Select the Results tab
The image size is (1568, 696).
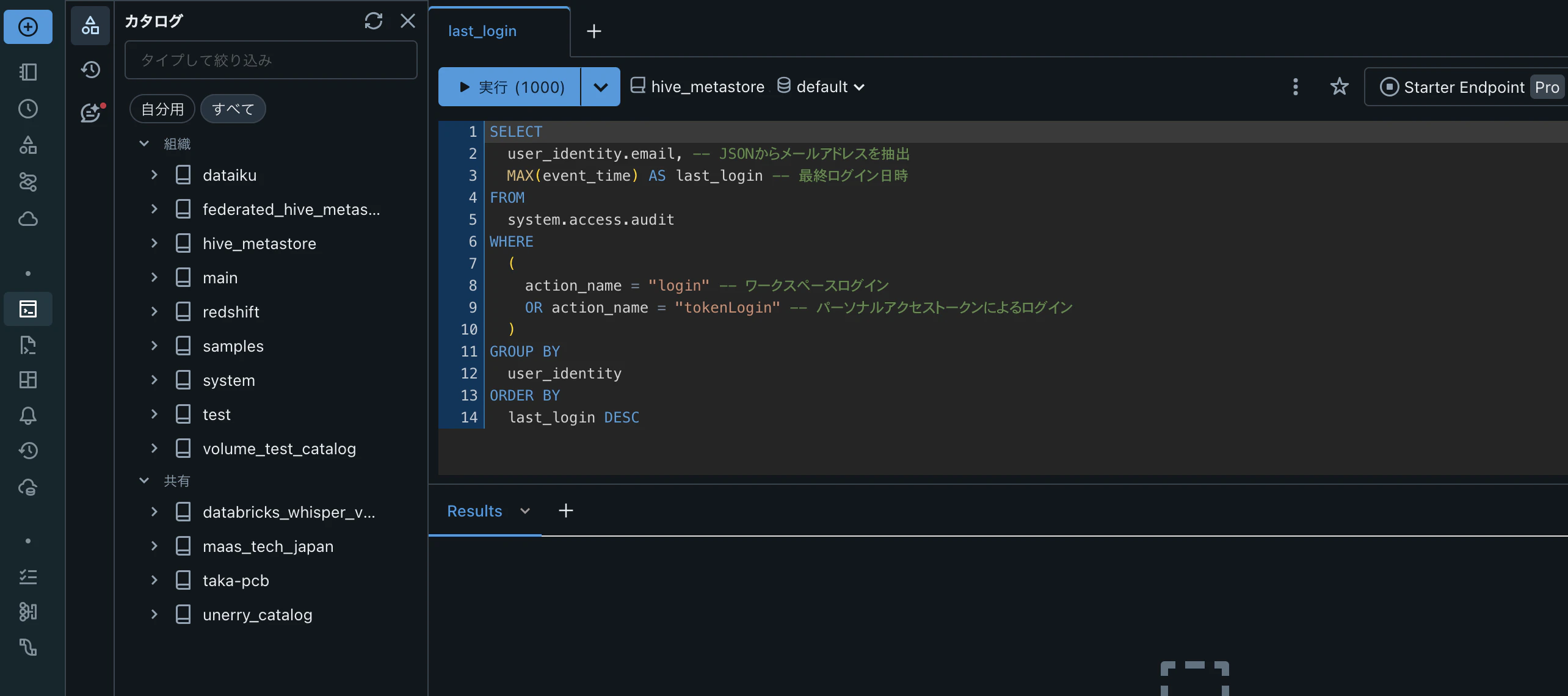[x=474, y=511]
